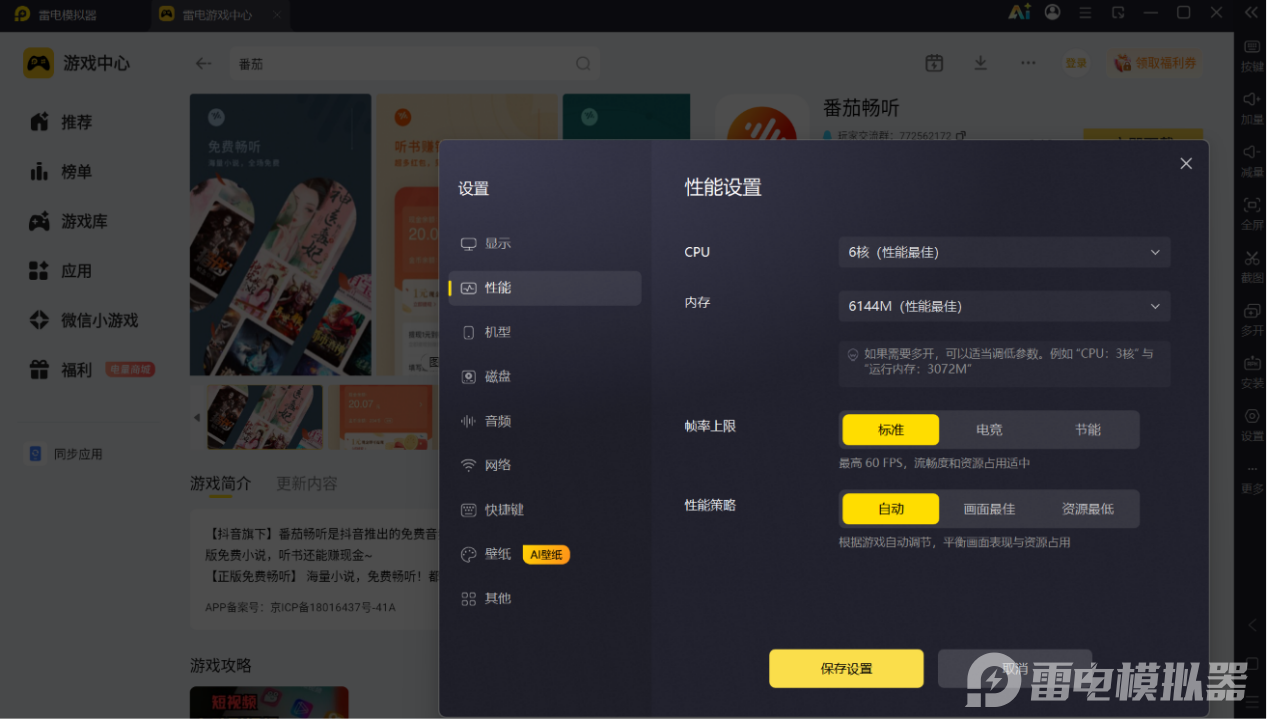The width and height of the screenshot is (1267, 719).
Task: Click the back arrow beside search box
Action: (x=203, y=63)
